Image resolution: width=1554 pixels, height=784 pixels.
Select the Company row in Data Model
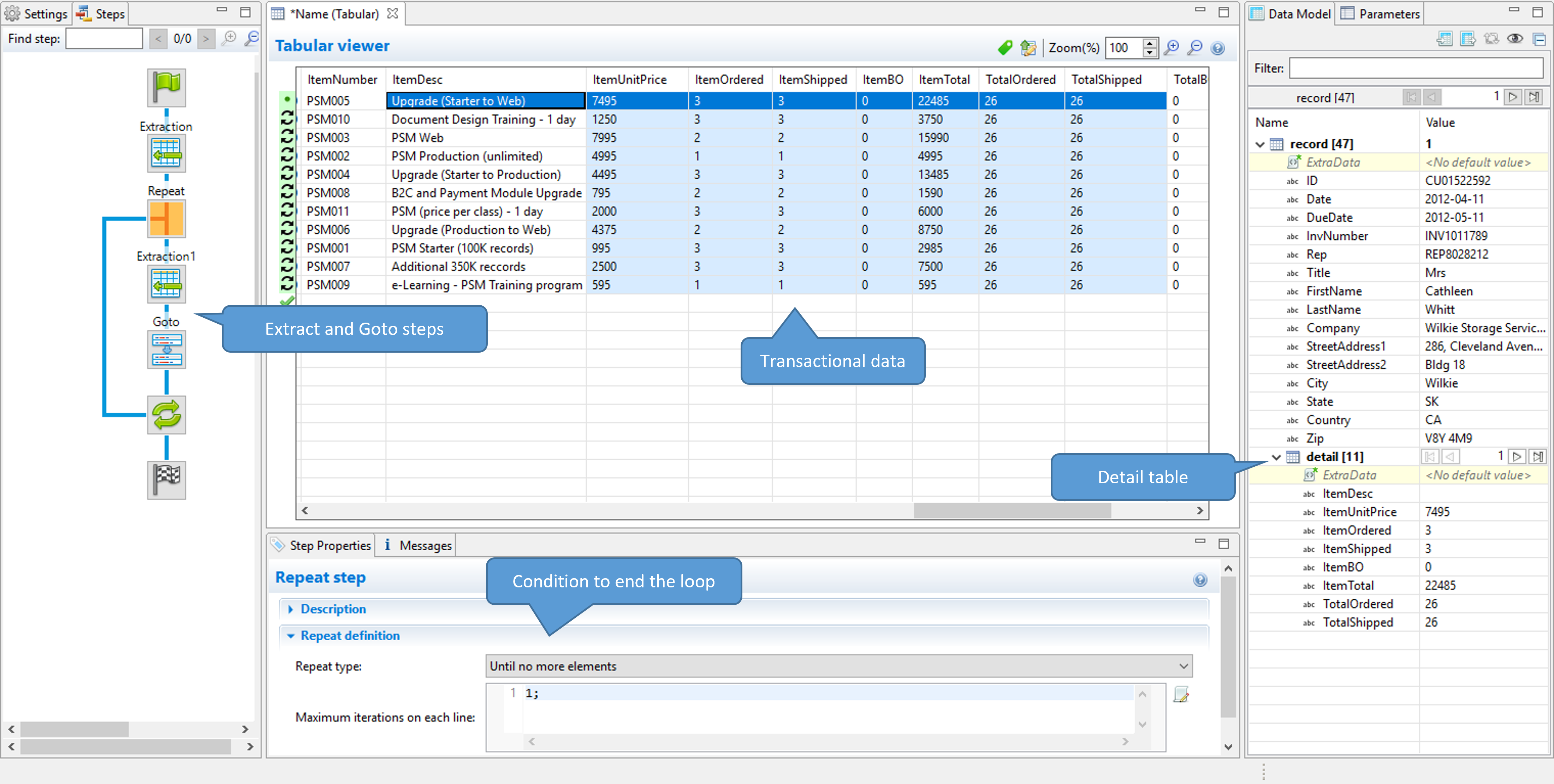1398,328
